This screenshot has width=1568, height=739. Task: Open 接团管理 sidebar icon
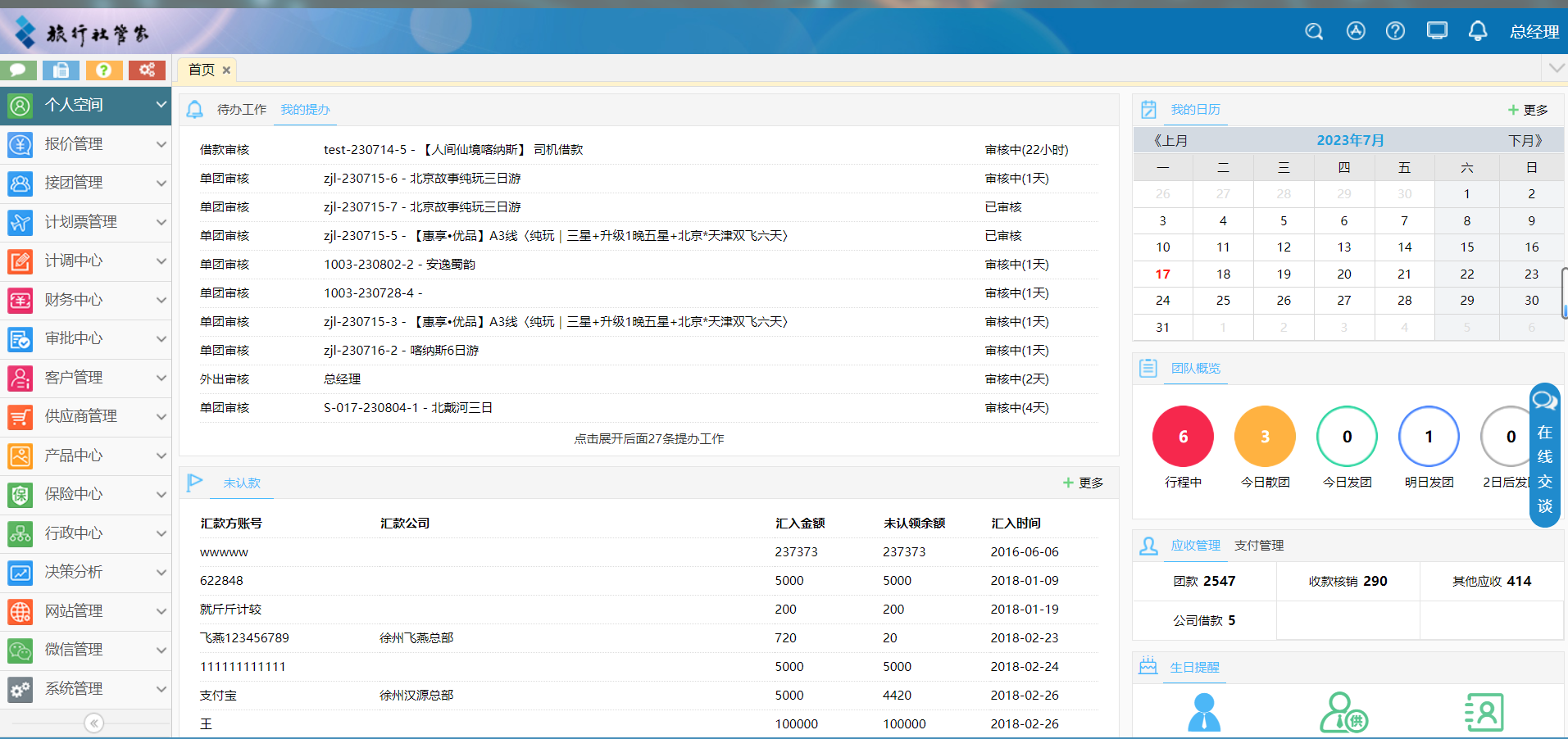[x=20, y=183]
